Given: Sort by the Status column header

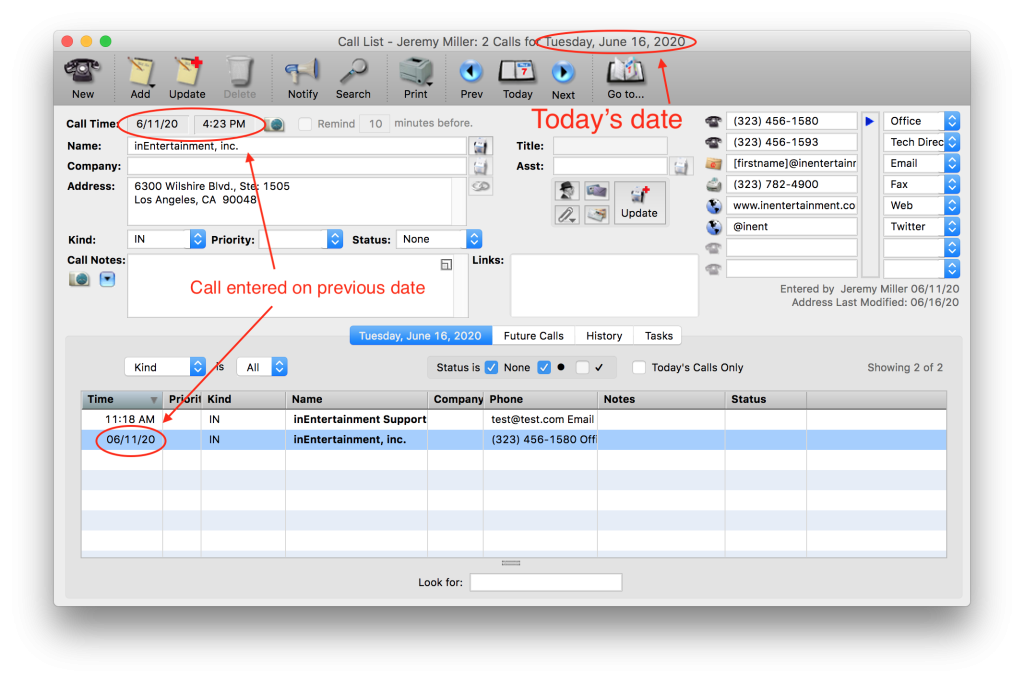Looking at the screenshot, I should [765, 399].
